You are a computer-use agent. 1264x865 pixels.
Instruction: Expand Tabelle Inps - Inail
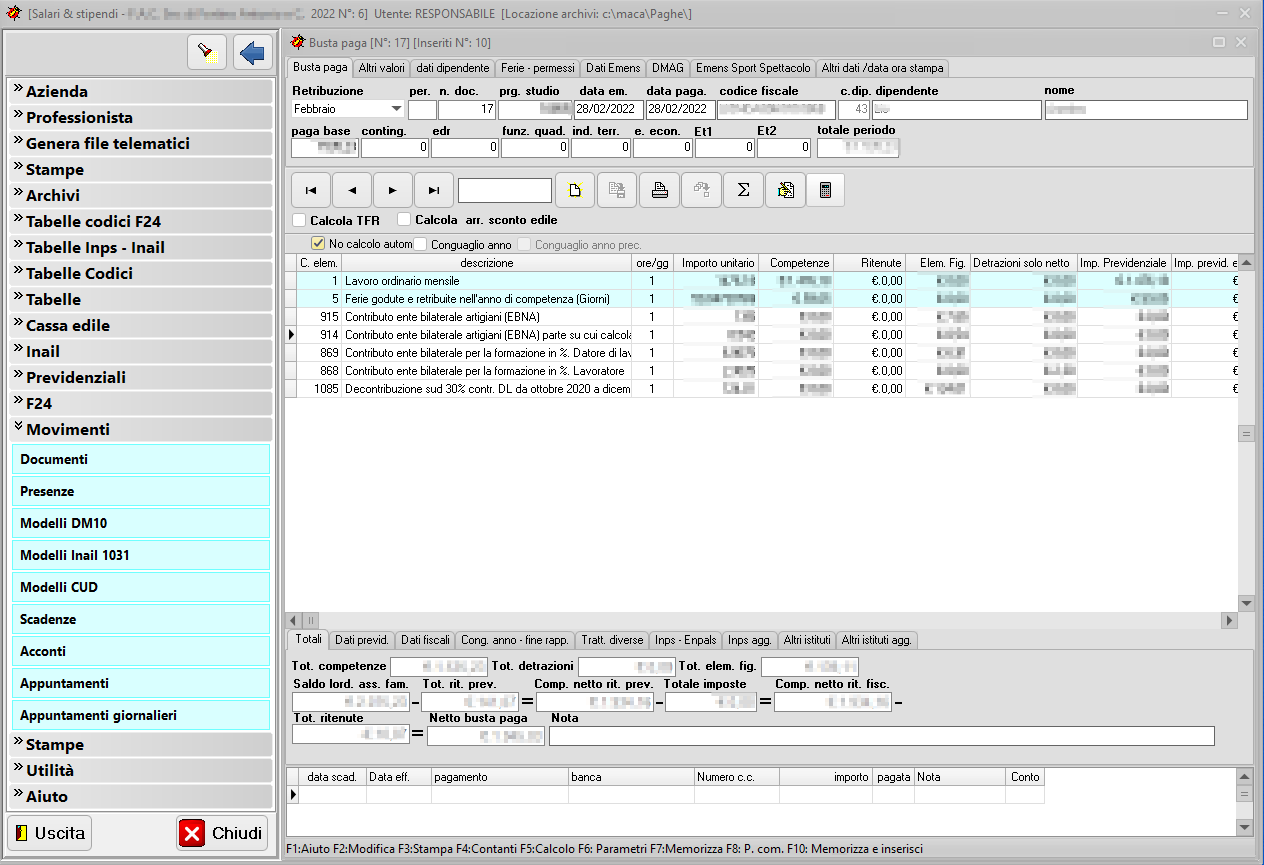point(141,247)
